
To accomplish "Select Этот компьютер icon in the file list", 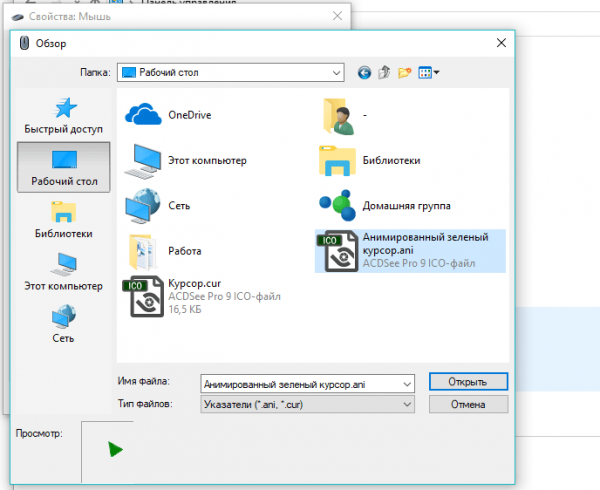I will [x=143, y=161].
